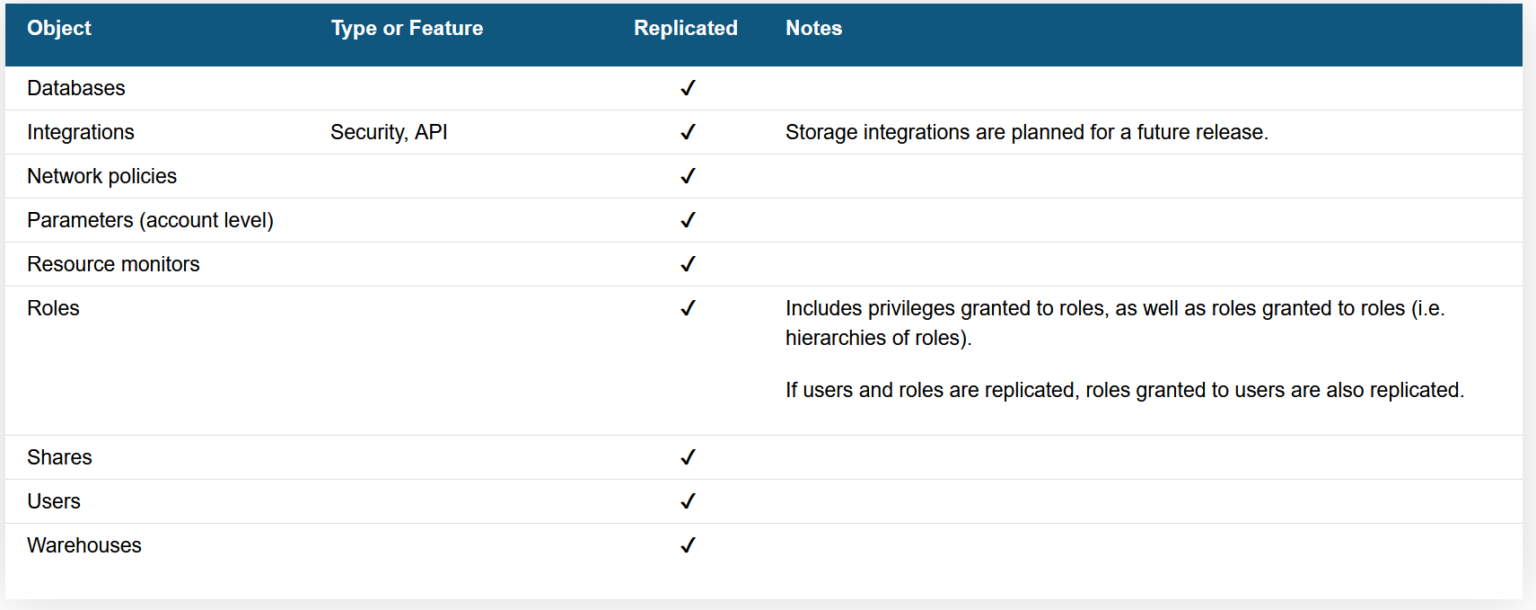Click the Warehouses object label
This screenshot has width=1536, height=610.
[84, 545]
